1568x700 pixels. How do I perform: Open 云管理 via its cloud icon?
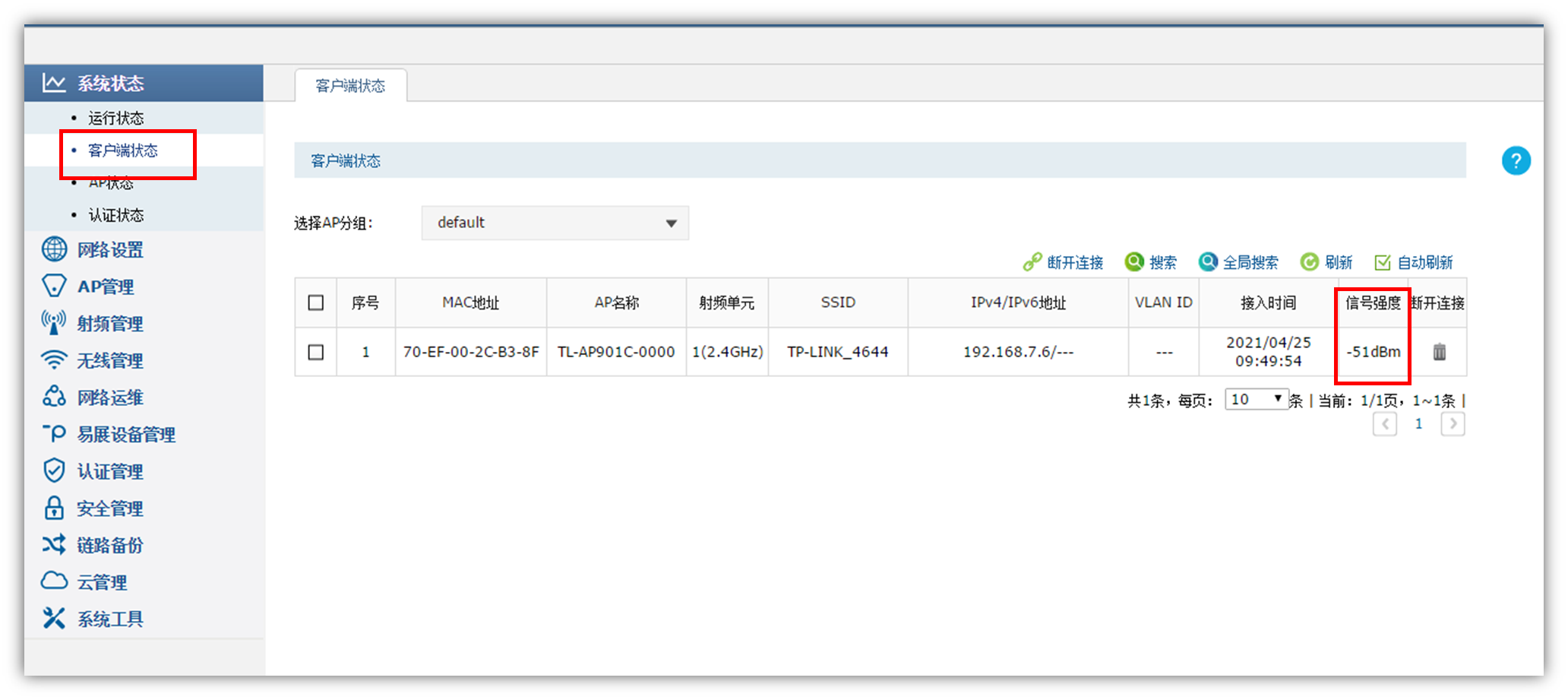tap(54, 581)
